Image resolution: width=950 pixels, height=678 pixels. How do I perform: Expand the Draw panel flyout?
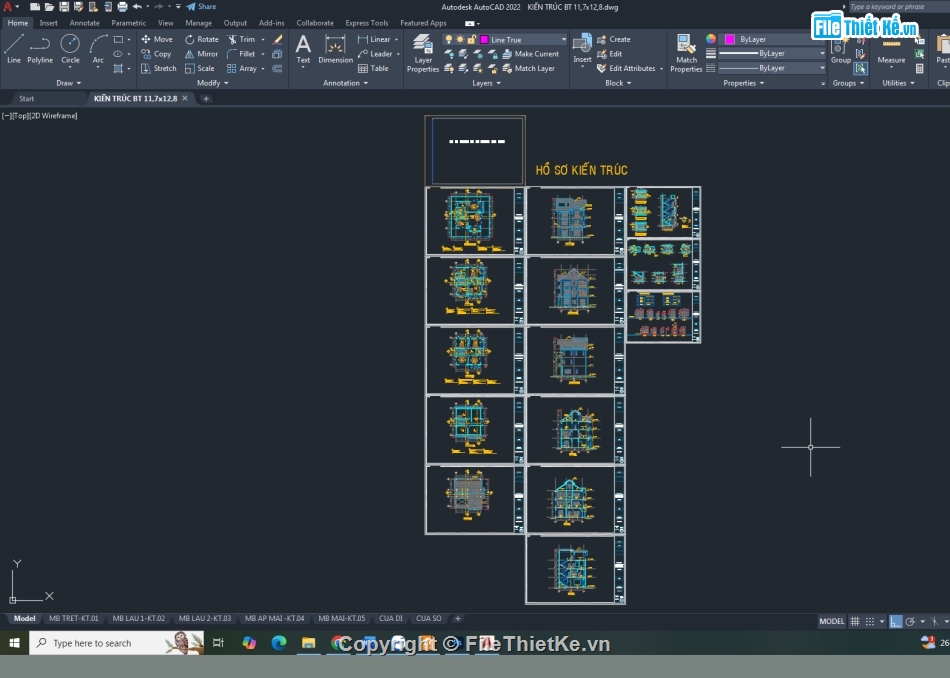70,83
